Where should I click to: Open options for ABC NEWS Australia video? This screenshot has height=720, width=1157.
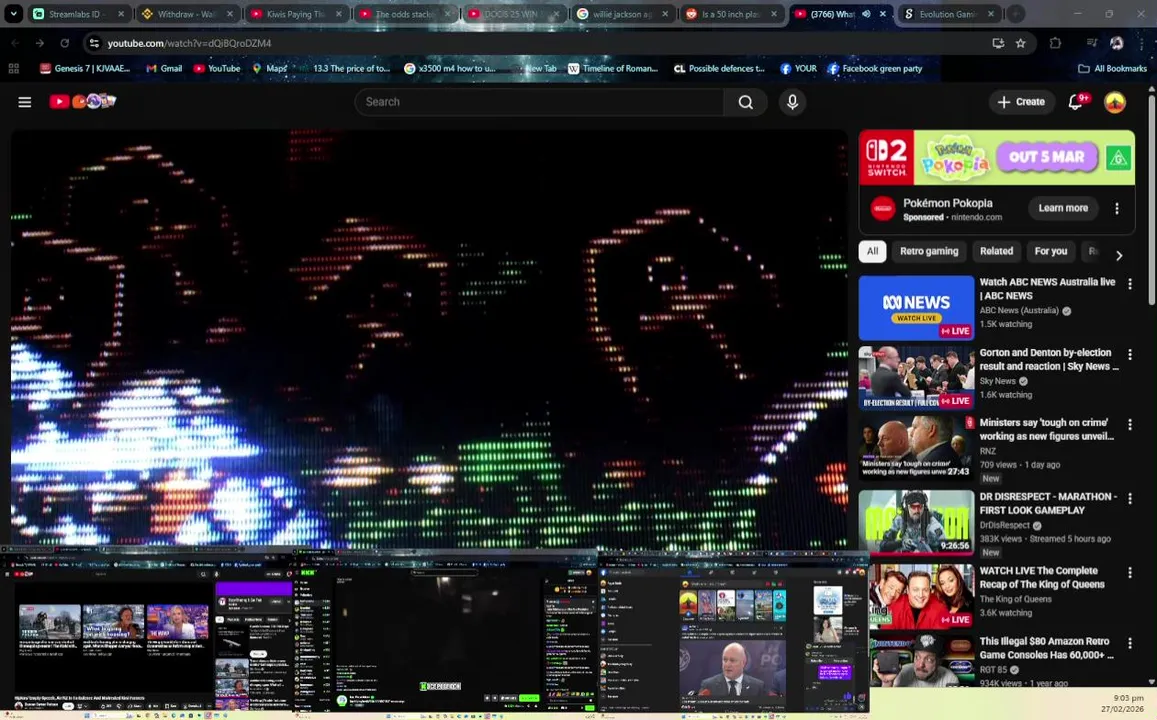click(x=1129, y=284)
